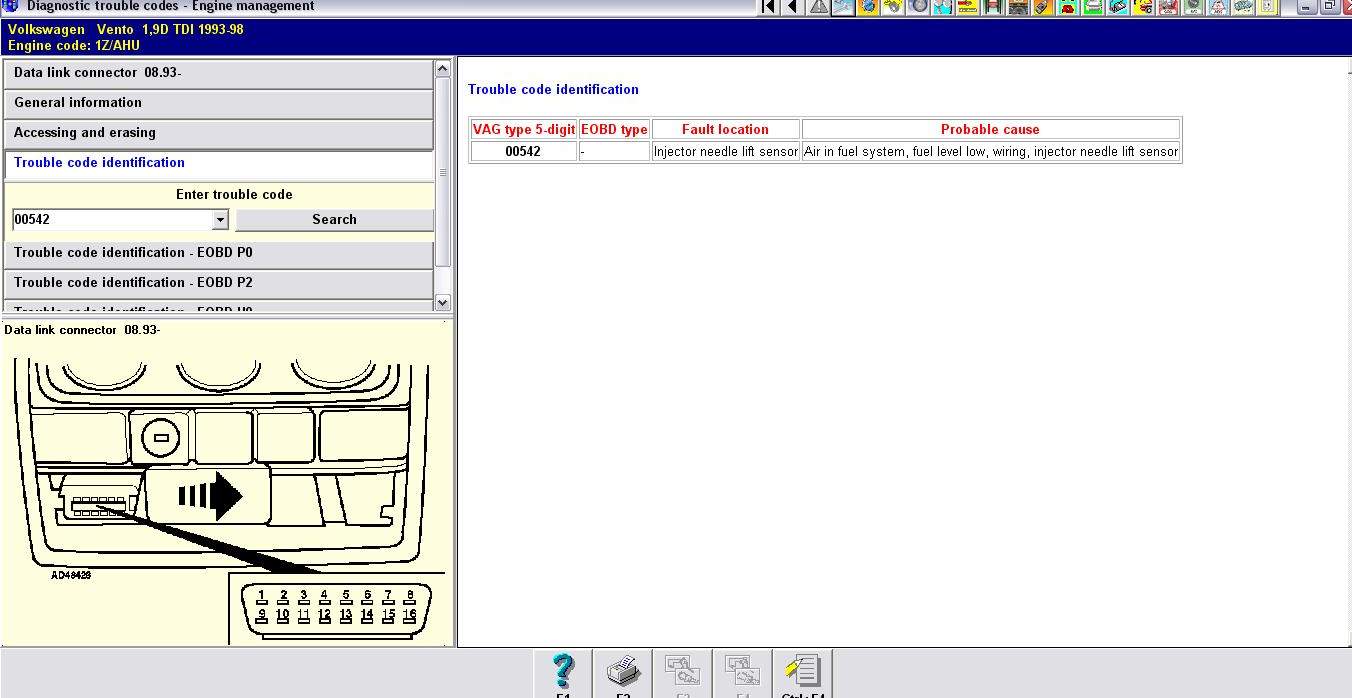
Task: Click the depressed (active) toolbar icon beside the warning triangle
Action: pyautogui.click(x=843, y=7)
